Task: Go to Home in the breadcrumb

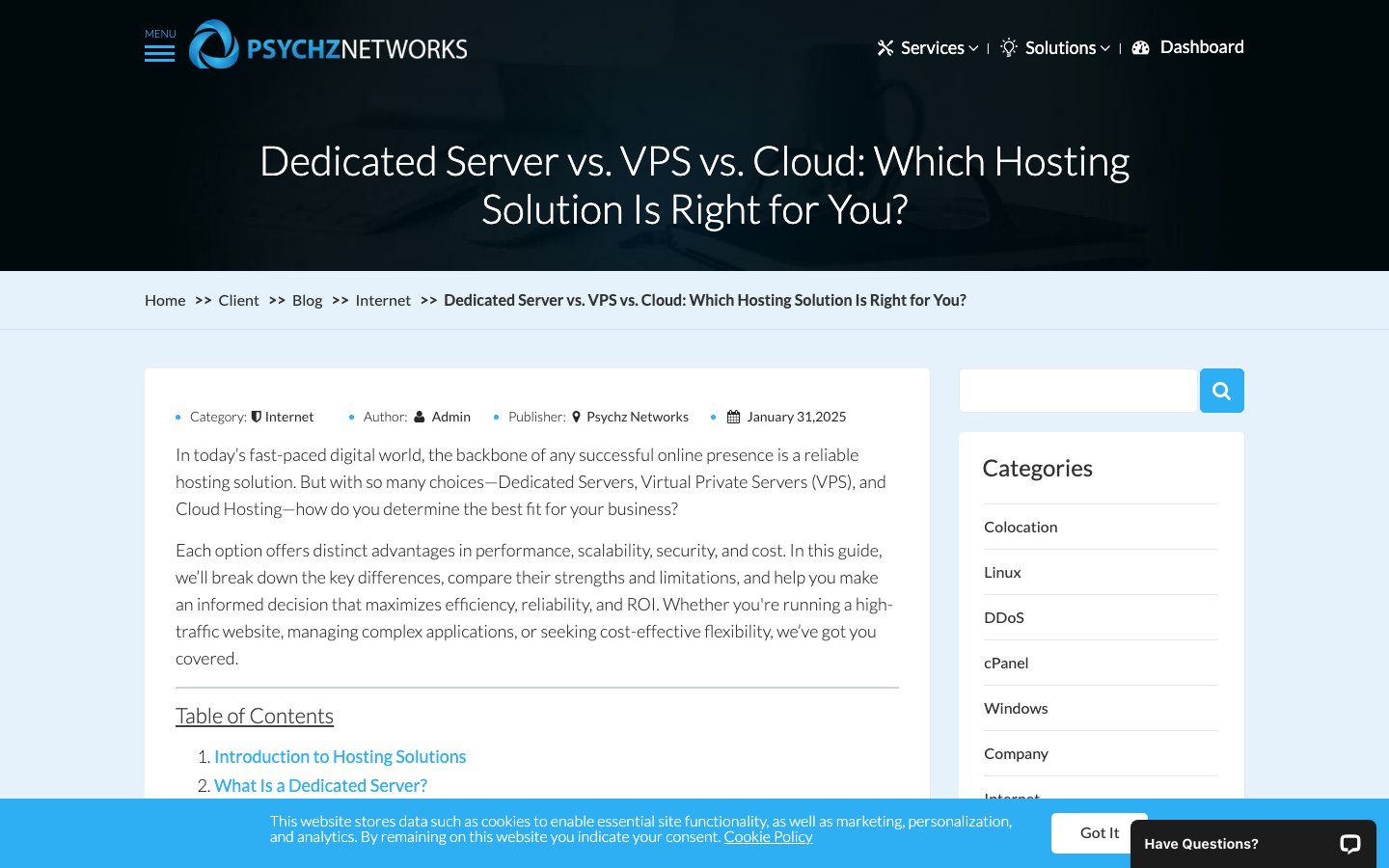Action: point(165,300)
